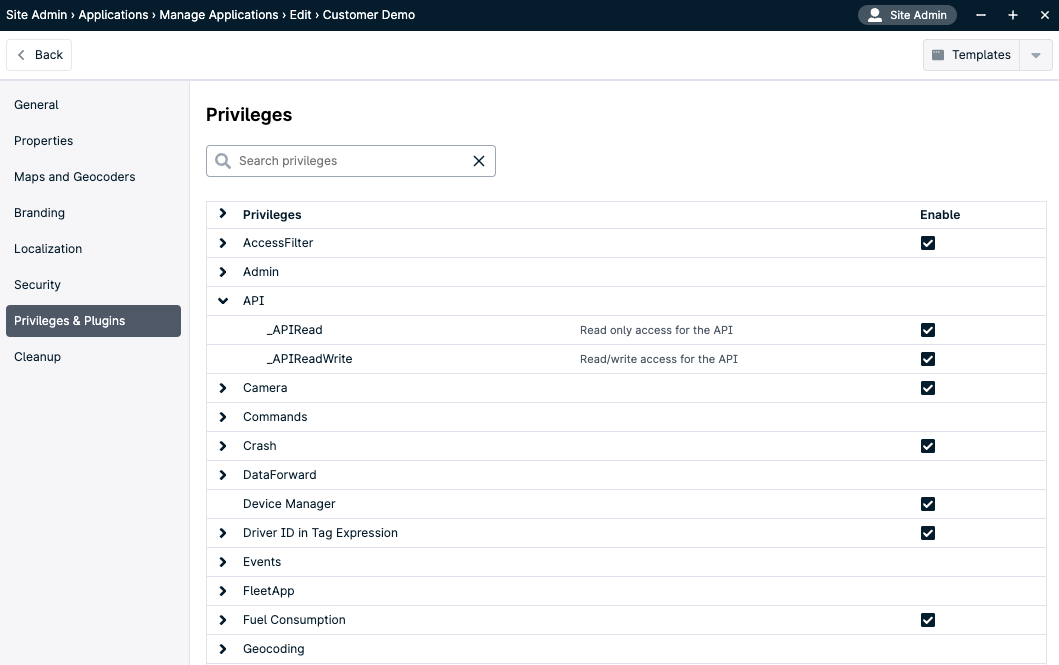Viewport: 1059px width, 665px height.
Task: Uncheck the Device Manager enable checkbox
Action: (x=928, y=504)
